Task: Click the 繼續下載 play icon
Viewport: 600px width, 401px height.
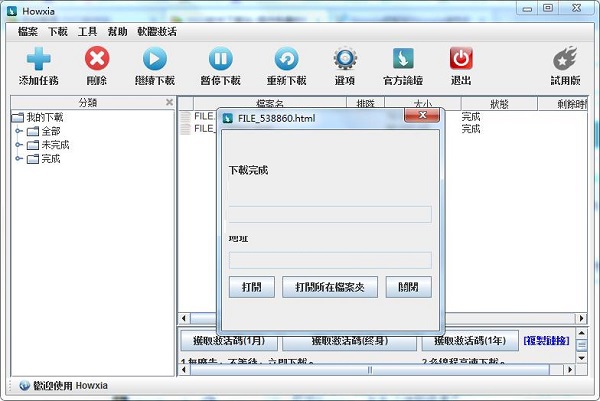Action: point(155,59)
